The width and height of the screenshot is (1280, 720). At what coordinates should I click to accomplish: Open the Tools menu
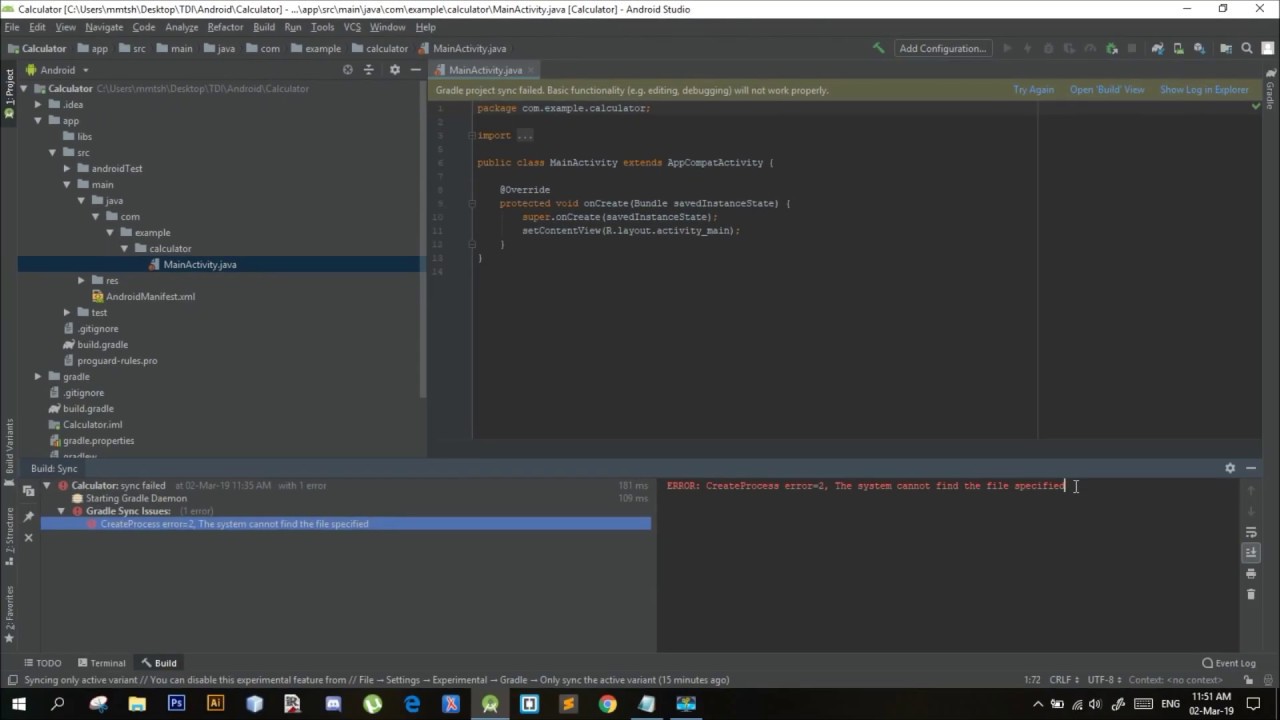[x=322, y=27]
